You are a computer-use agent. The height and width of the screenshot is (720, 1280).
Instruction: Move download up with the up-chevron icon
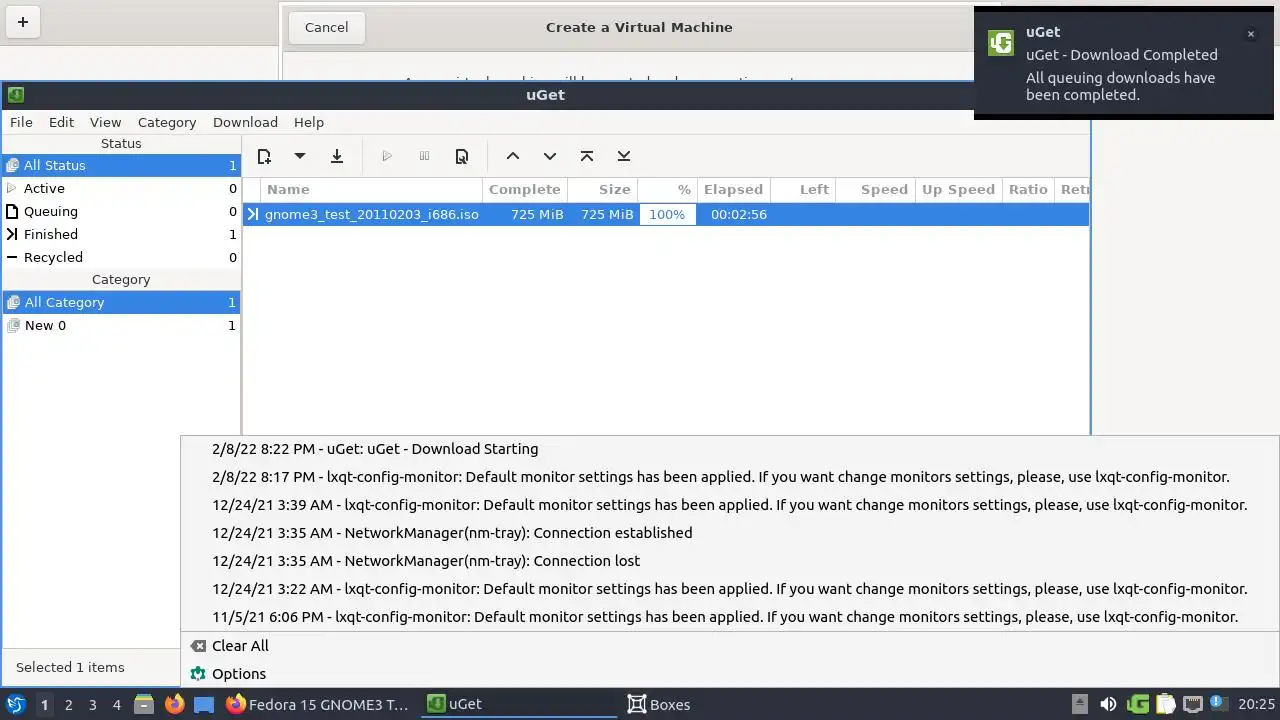512,156
